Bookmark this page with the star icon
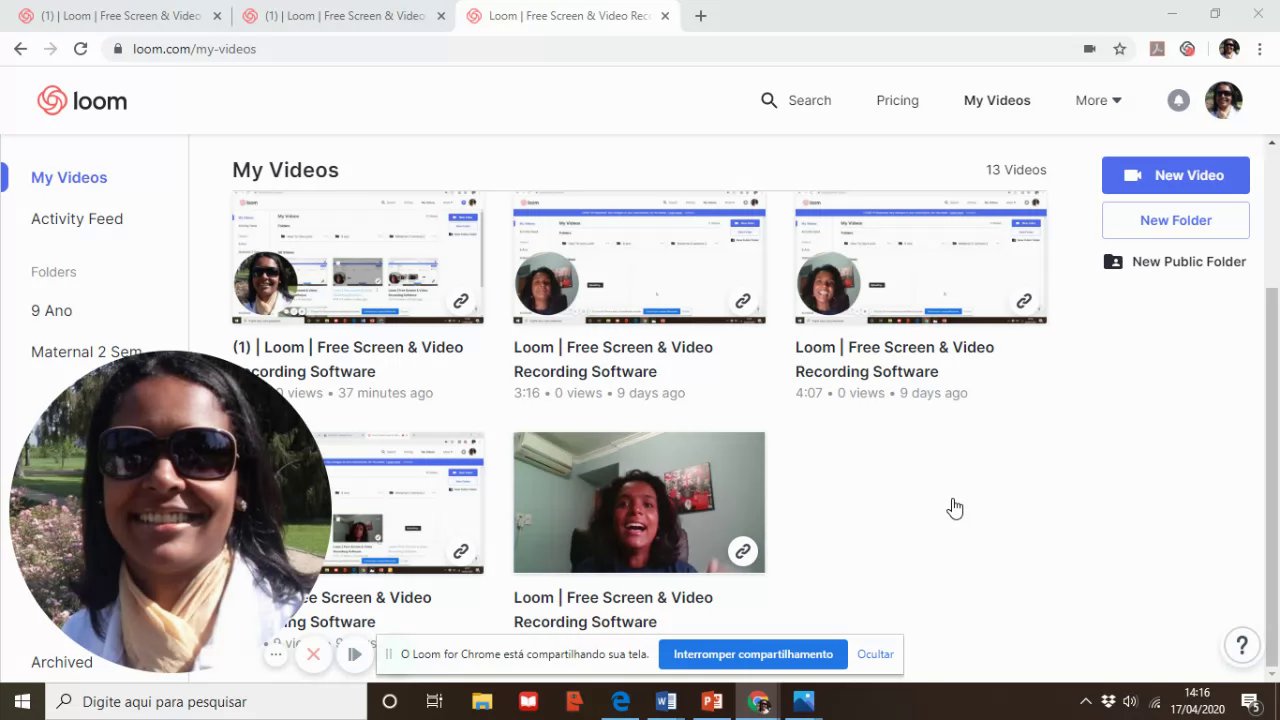1280x720 pixels. (x=1120, y=48)
